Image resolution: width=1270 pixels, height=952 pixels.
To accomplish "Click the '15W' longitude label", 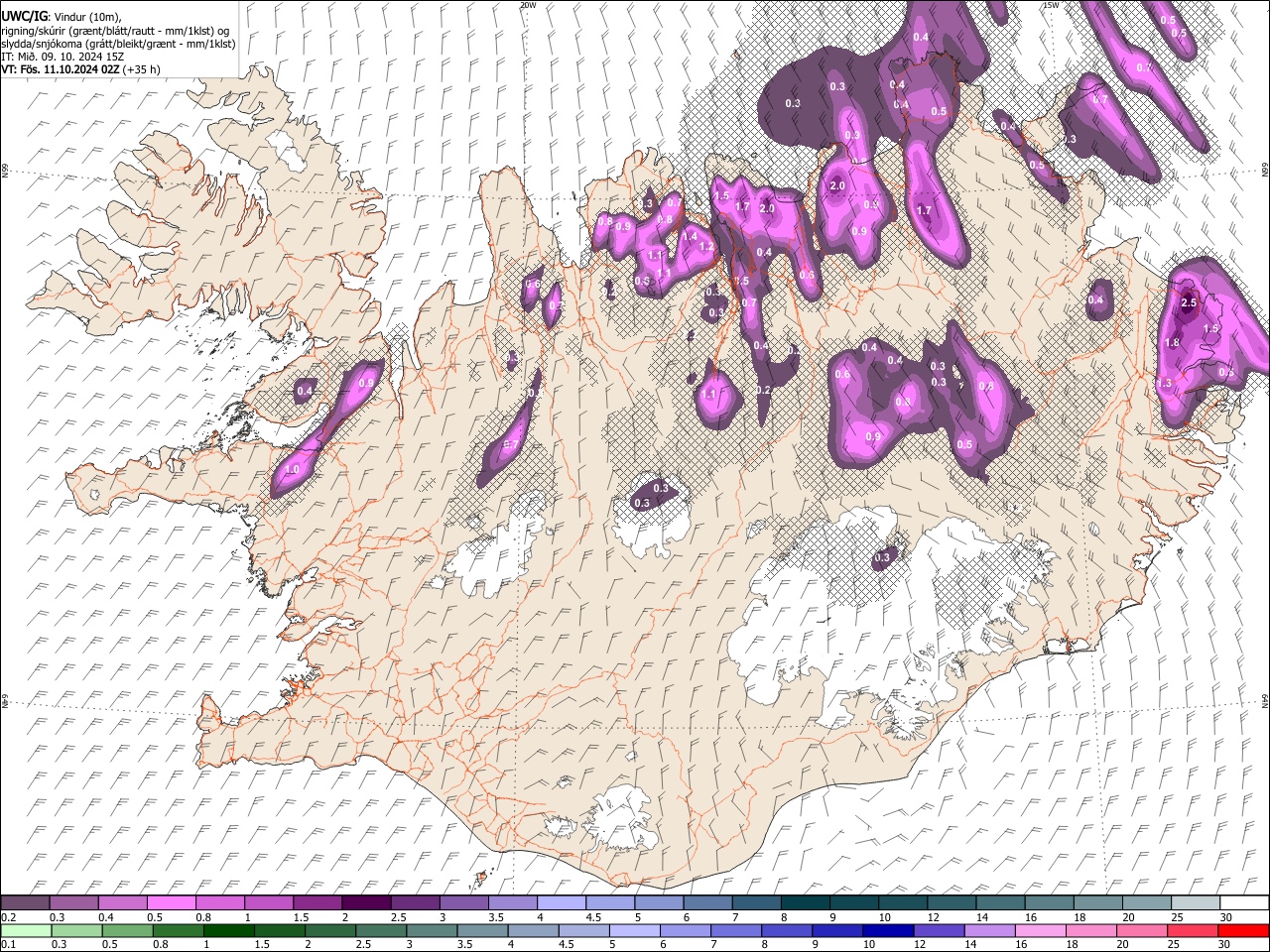I will click(x=1051, y=5).
